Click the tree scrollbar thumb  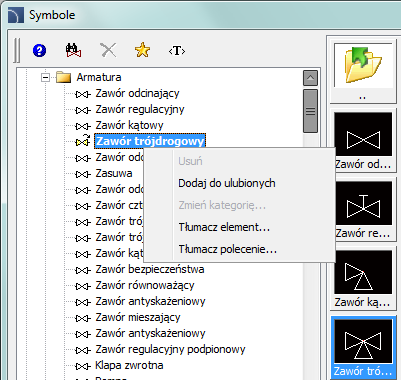(x=310, y=111)
